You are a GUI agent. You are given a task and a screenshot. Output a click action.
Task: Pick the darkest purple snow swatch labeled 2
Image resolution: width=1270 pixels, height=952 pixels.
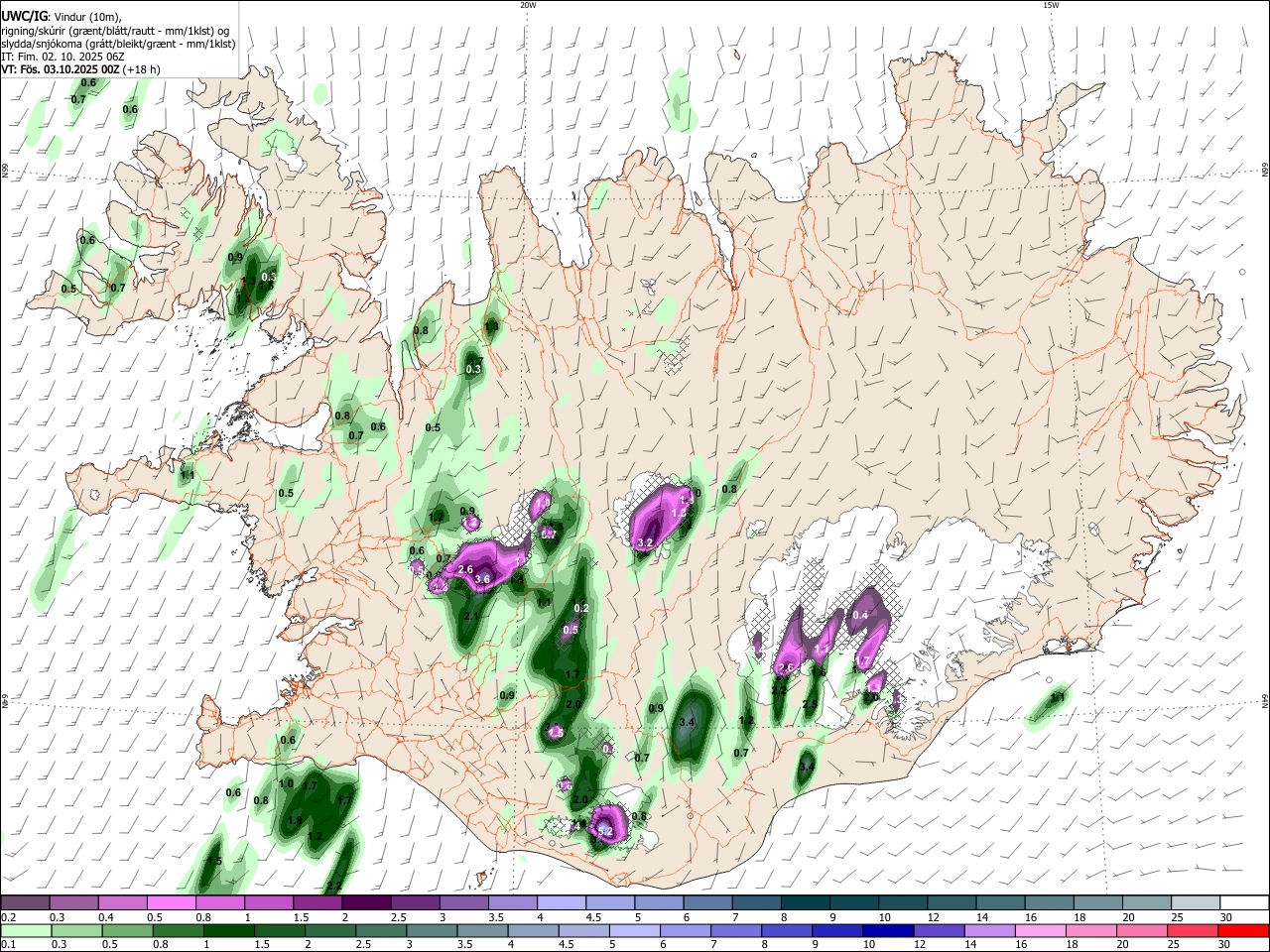pyautogui.click(x=365, y=903)
